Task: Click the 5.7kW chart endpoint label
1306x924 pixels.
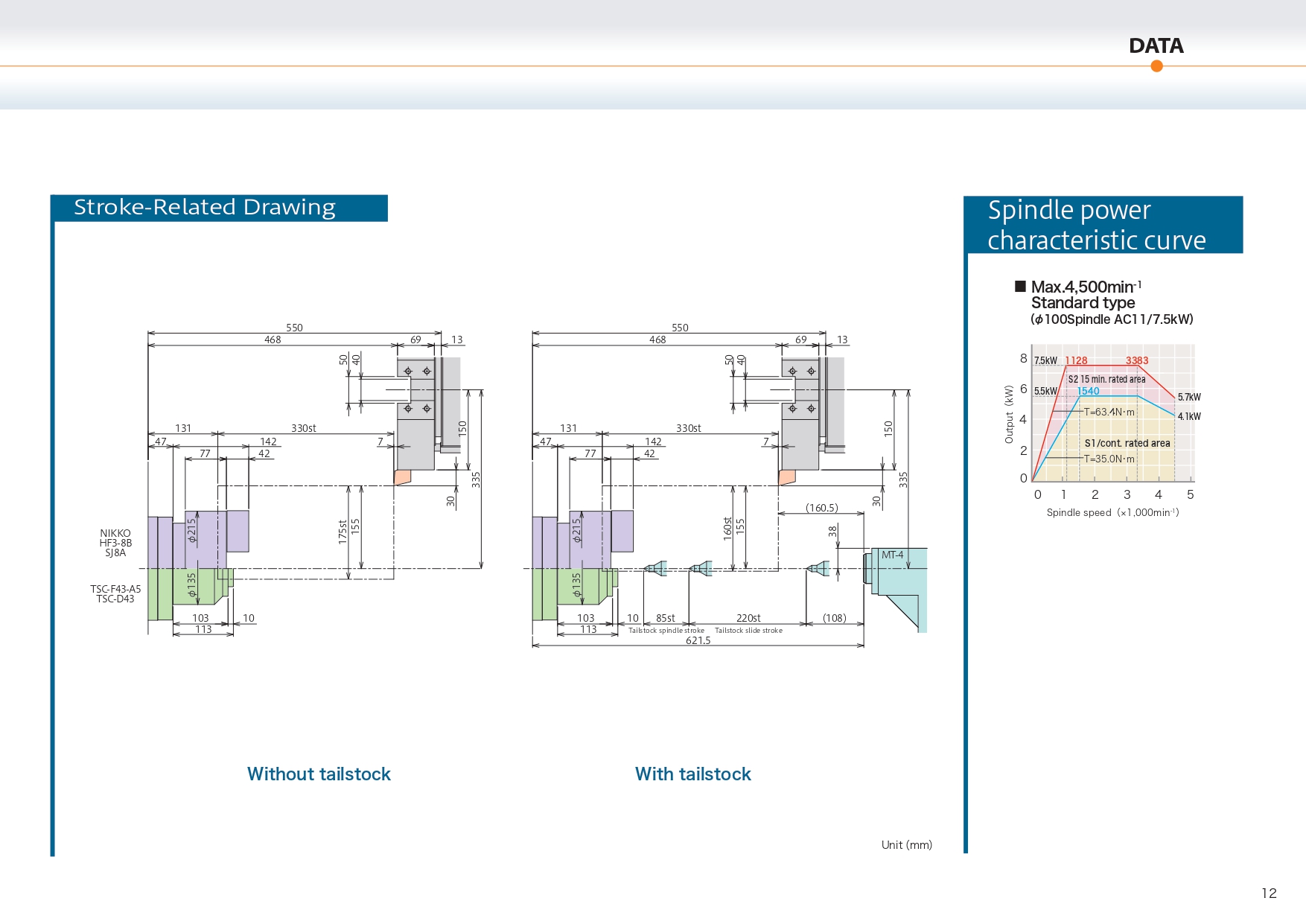Action: coord(1189,397)
